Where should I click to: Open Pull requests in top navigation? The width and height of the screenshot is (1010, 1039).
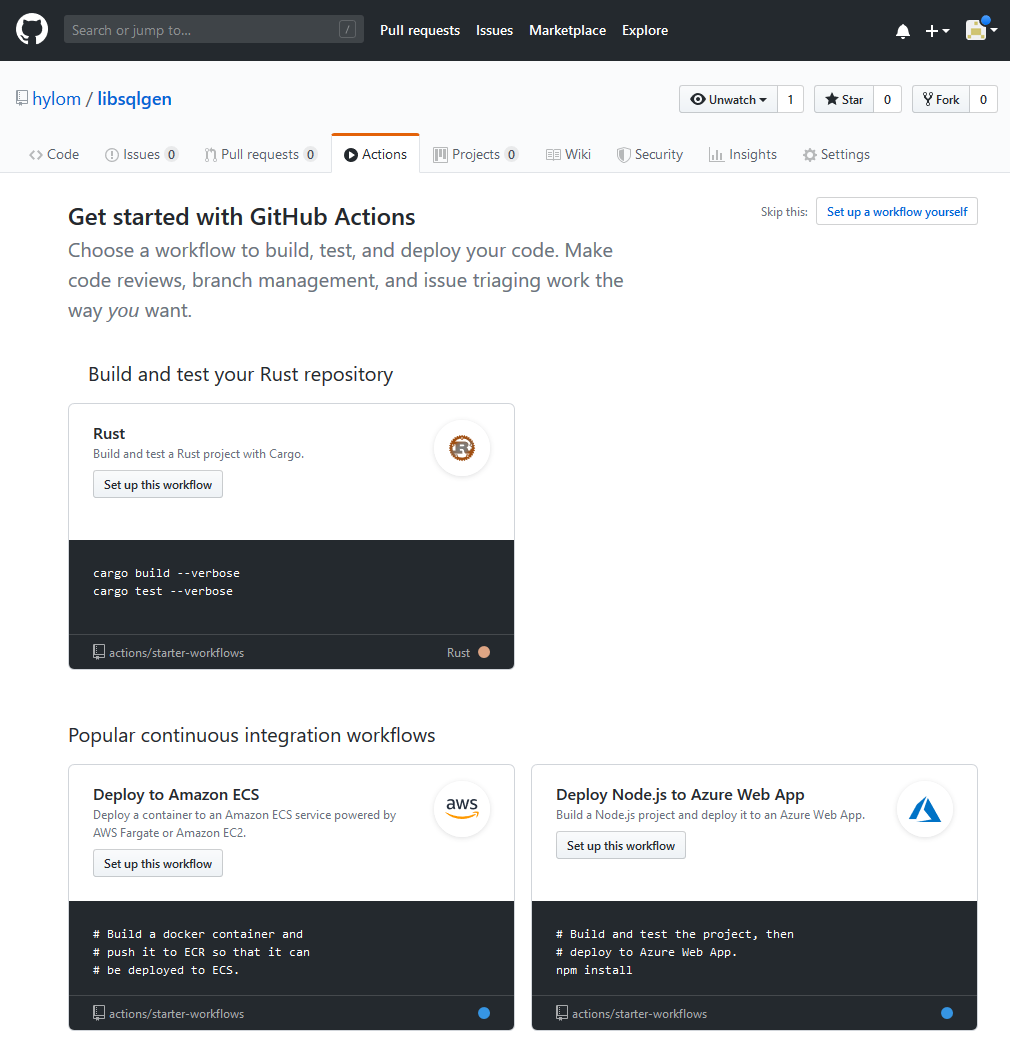(420, 30)
